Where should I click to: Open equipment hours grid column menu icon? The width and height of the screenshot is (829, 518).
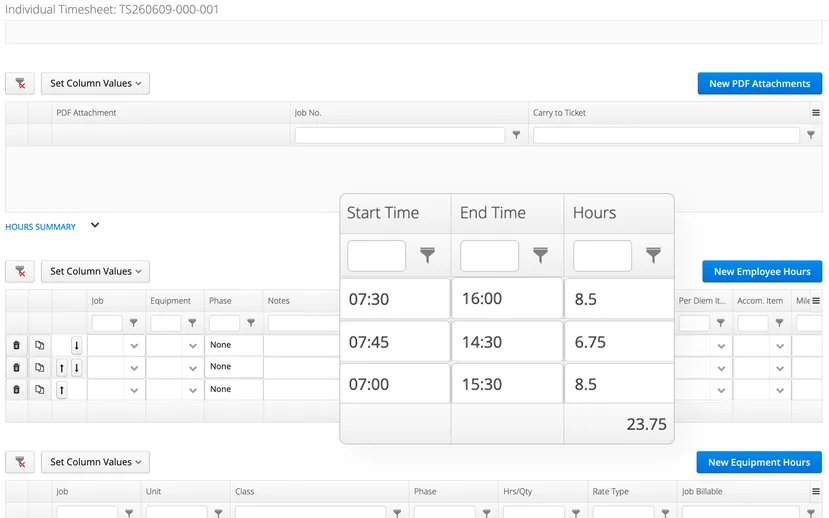click(x=816, y=492)
